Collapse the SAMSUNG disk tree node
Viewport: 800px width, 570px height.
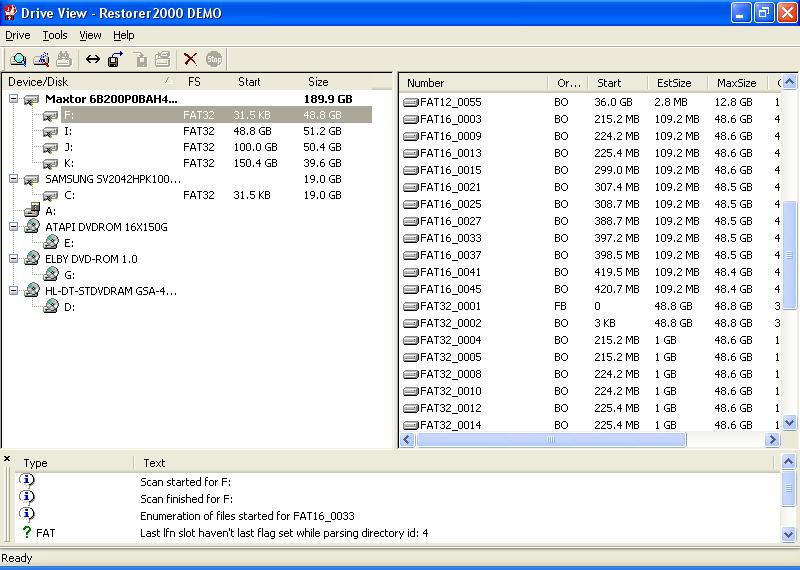coord(14,179)
